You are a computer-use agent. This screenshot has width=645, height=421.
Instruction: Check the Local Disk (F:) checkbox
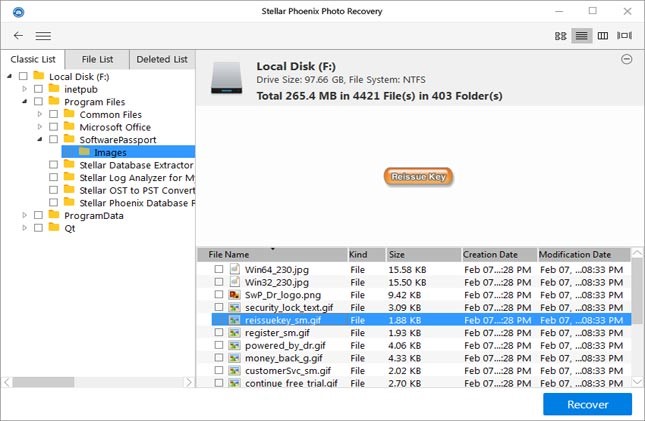[x=23, y=76]
